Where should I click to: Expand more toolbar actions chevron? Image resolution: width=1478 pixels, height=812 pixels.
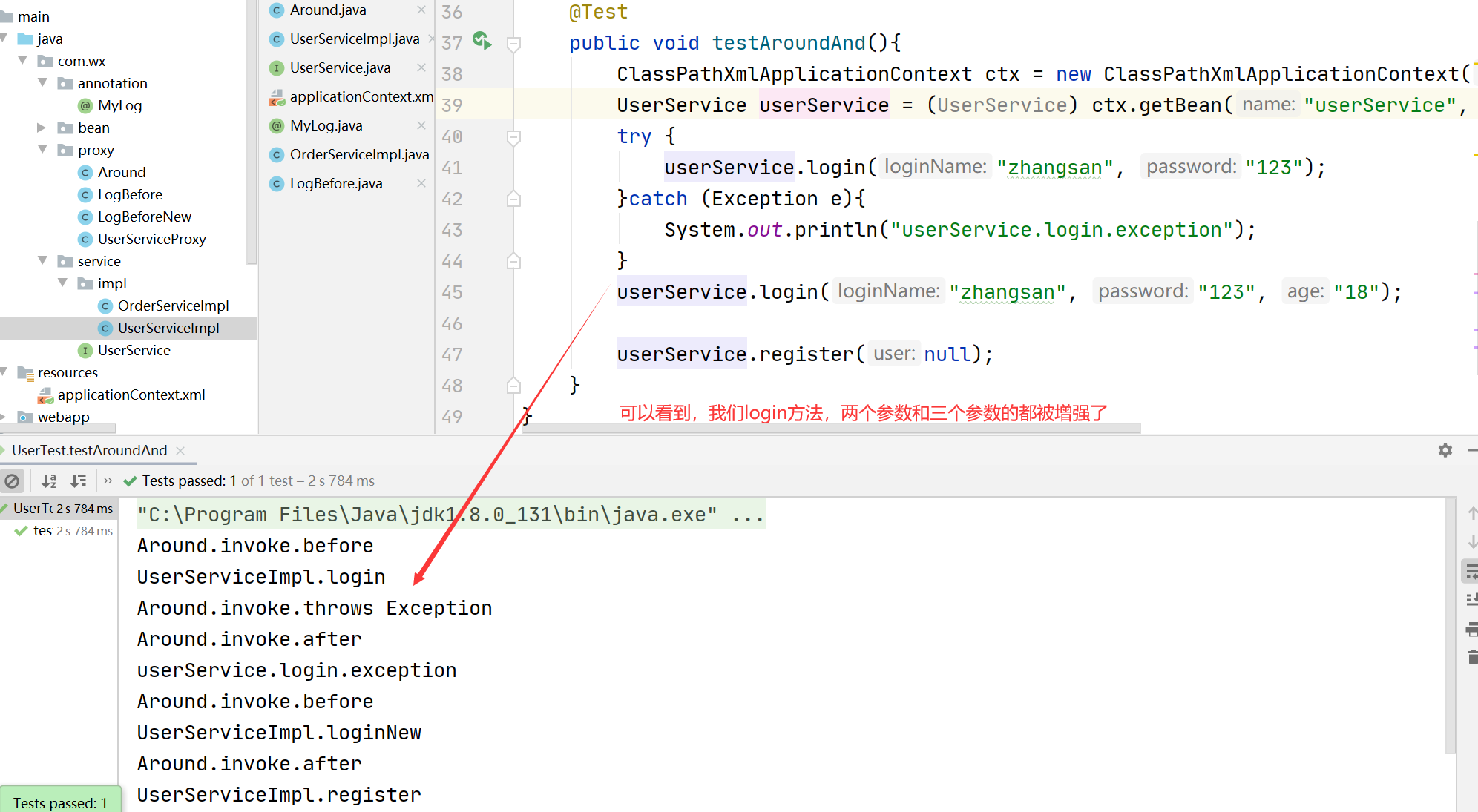click(108, 481)
